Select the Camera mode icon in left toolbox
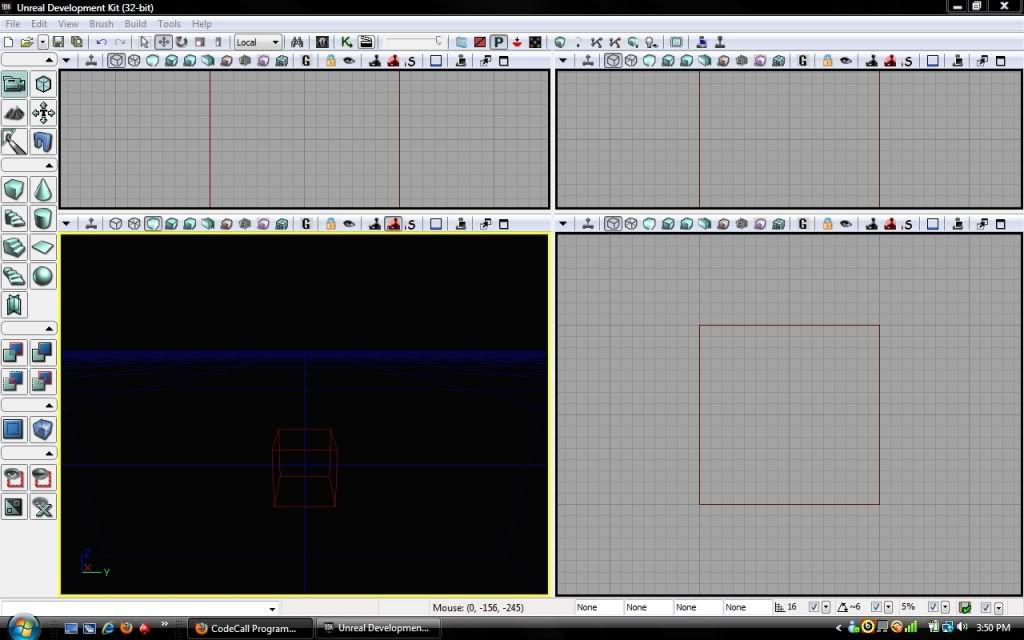The height and width of the screenshot is (640, 1024). click(14, 84)
